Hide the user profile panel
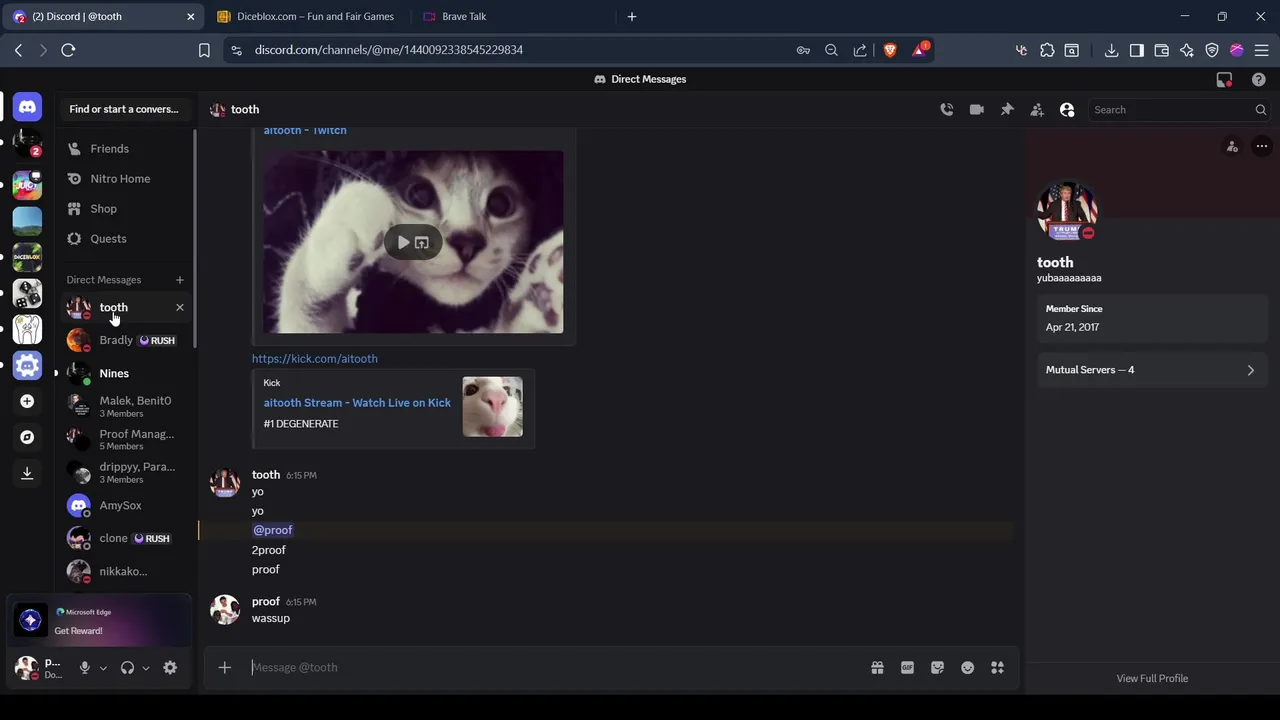The width and height of the screenshot is (1280, 720). click(1067, 110)
